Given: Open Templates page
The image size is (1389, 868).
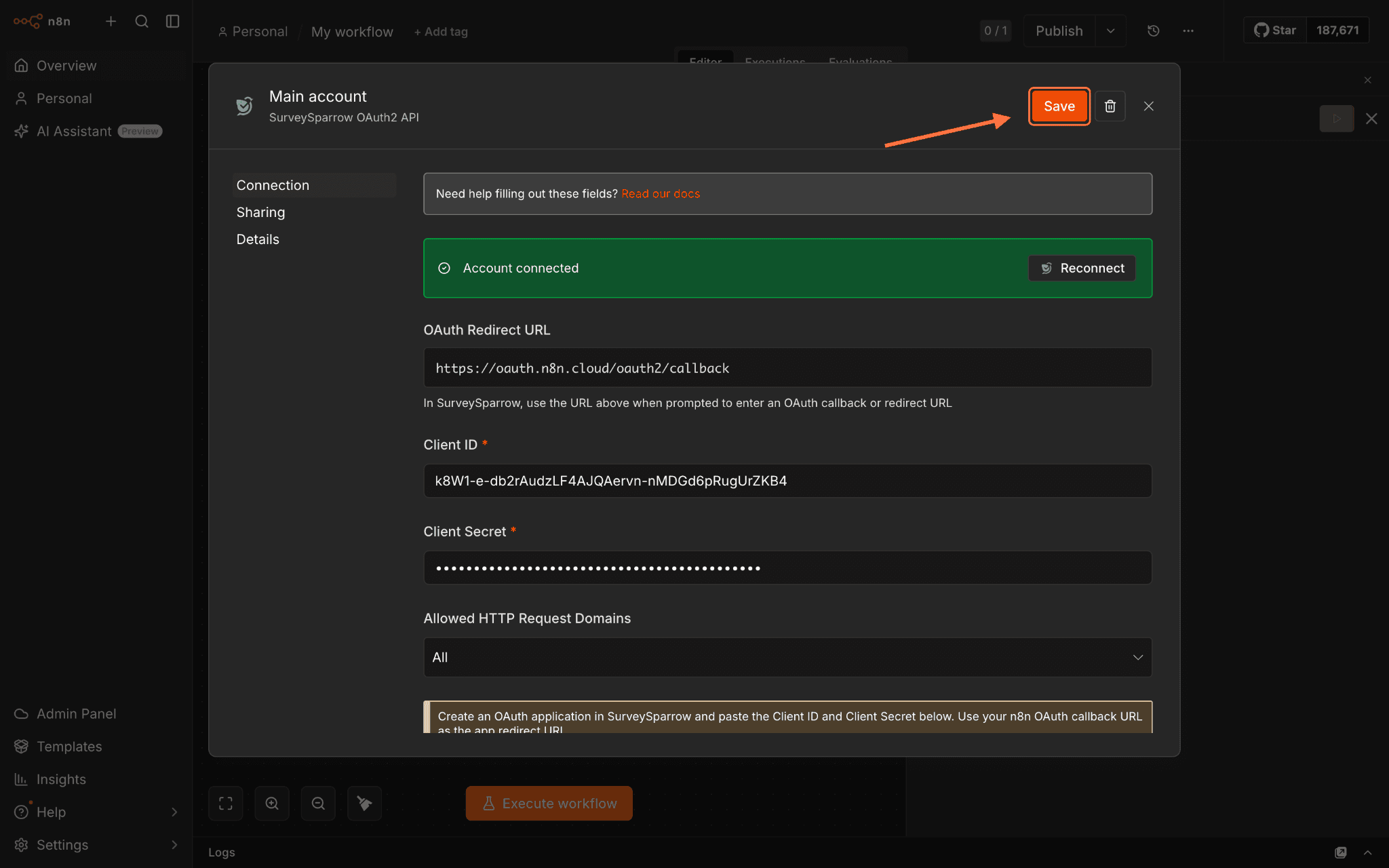Looking at the screenshot, I should (97, 747).
